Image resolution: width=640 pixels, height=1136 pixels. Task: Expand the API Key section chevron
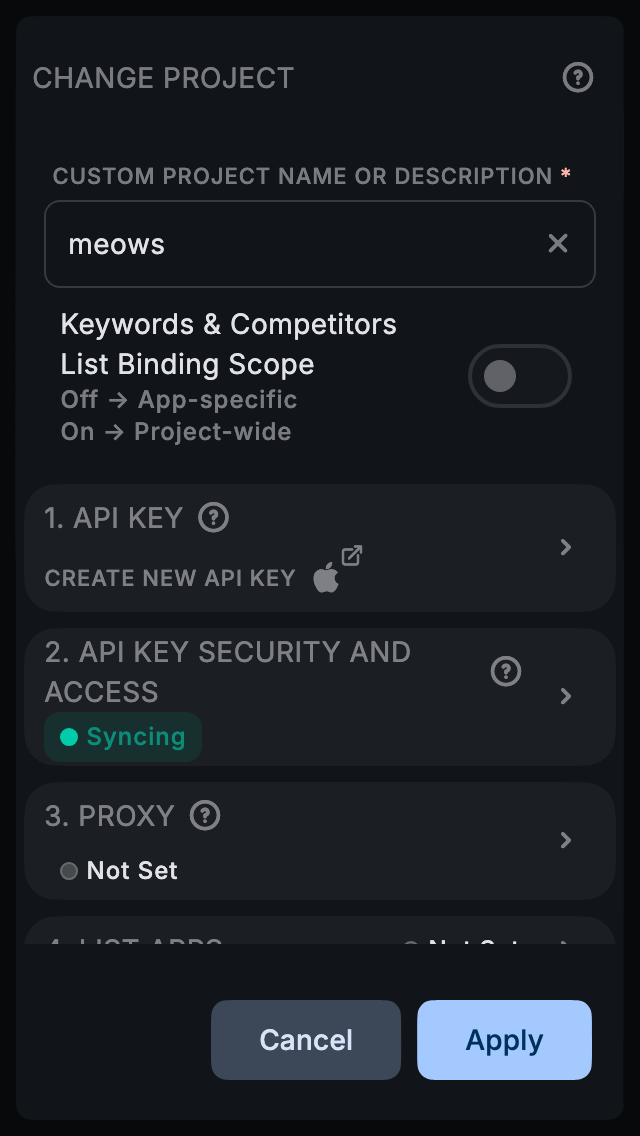566,547
